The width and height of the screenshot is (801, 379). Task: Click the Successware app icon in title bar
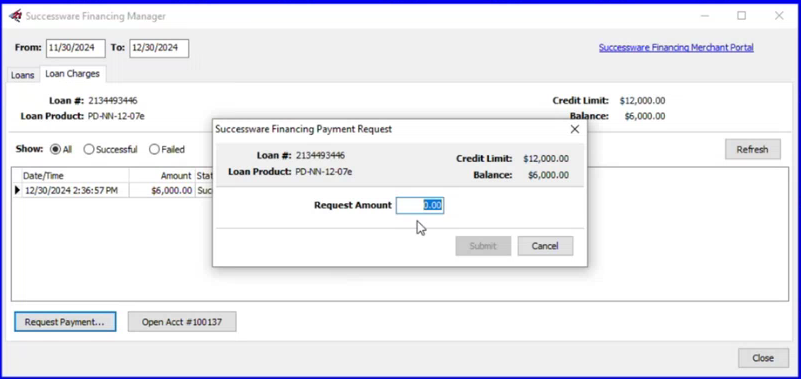pos(15,16)
